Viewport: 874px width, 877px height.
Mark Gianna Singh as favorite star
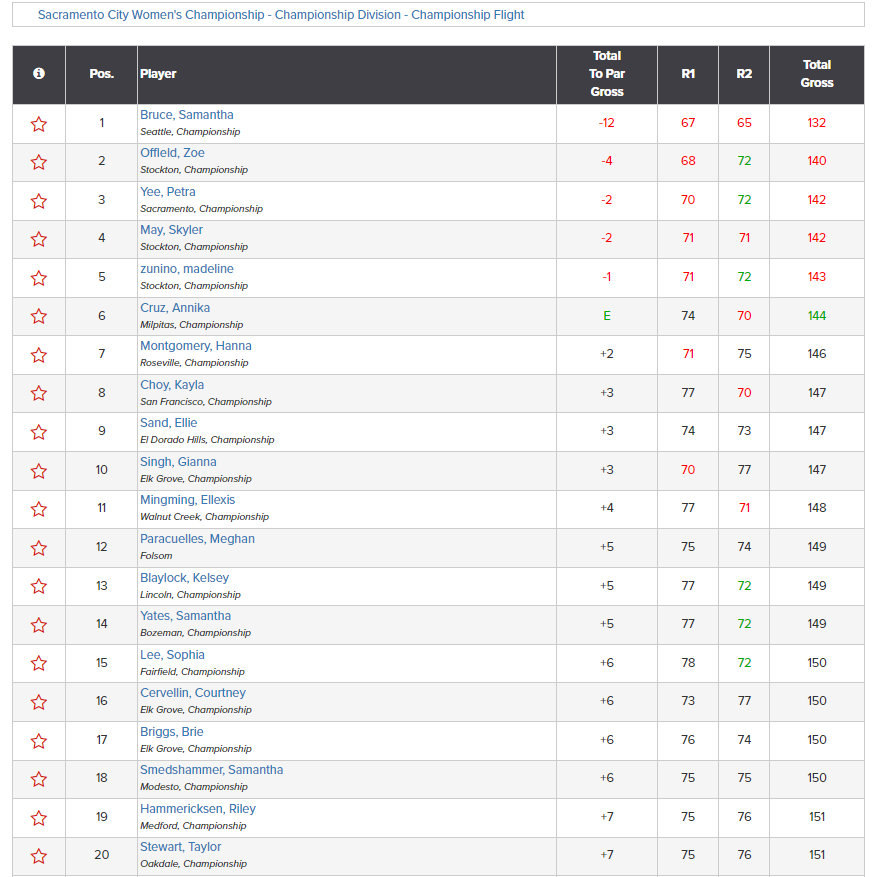pos(39,471)
